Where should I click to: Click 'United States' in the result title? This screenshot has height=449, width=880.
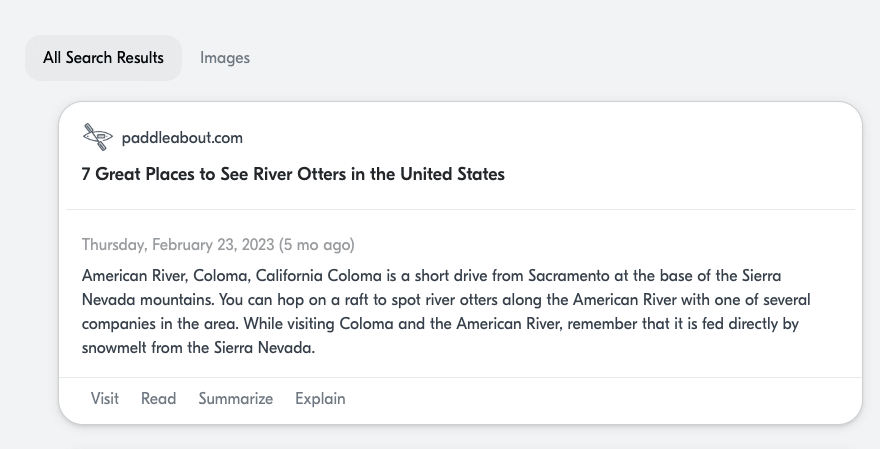(x=452, y=174)
